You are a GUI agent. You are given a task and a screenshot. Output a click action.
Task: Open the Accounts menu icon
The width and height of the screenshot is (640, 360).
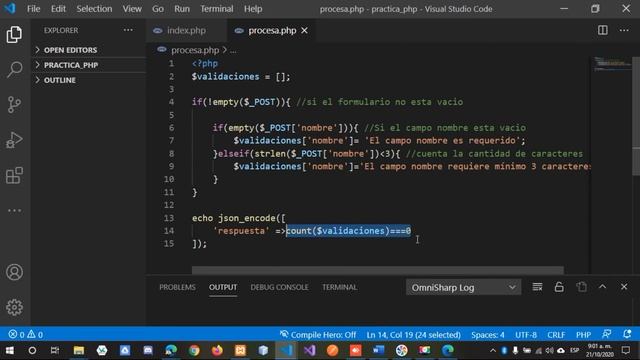14,272
